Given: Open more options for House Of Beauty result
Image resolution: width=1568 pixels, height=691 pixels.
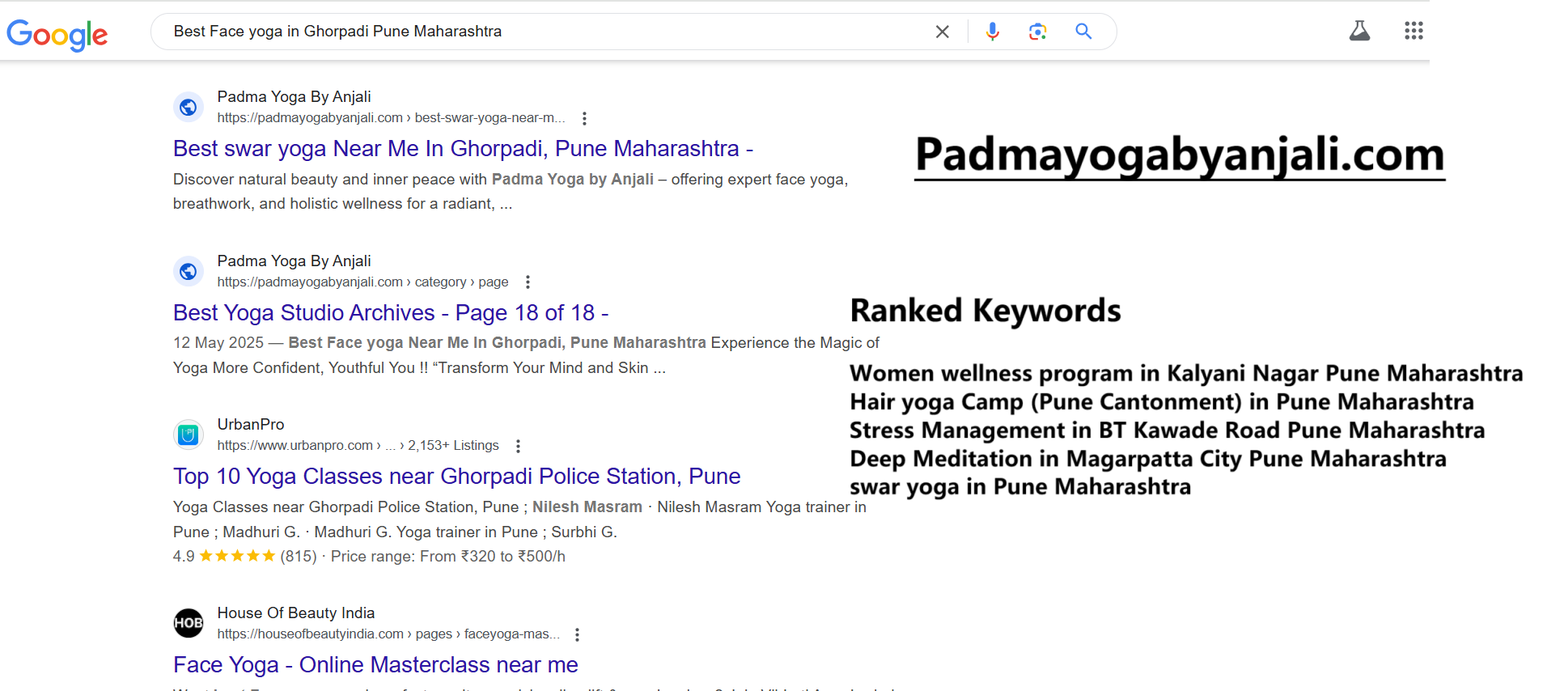Looking at the screenshot, I should [x=577, y=634].
